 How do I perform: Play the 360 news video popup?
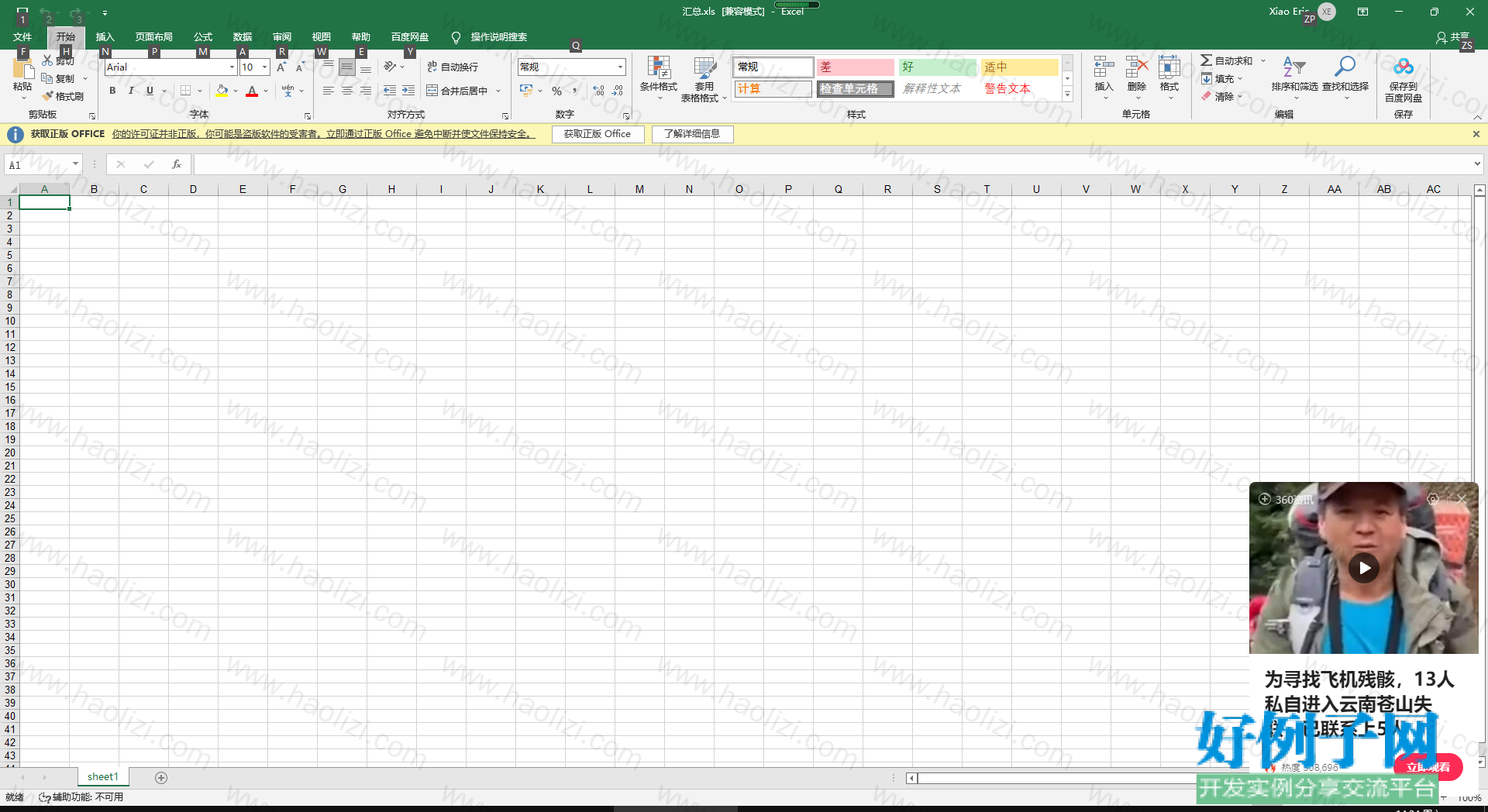(1364, 568)
